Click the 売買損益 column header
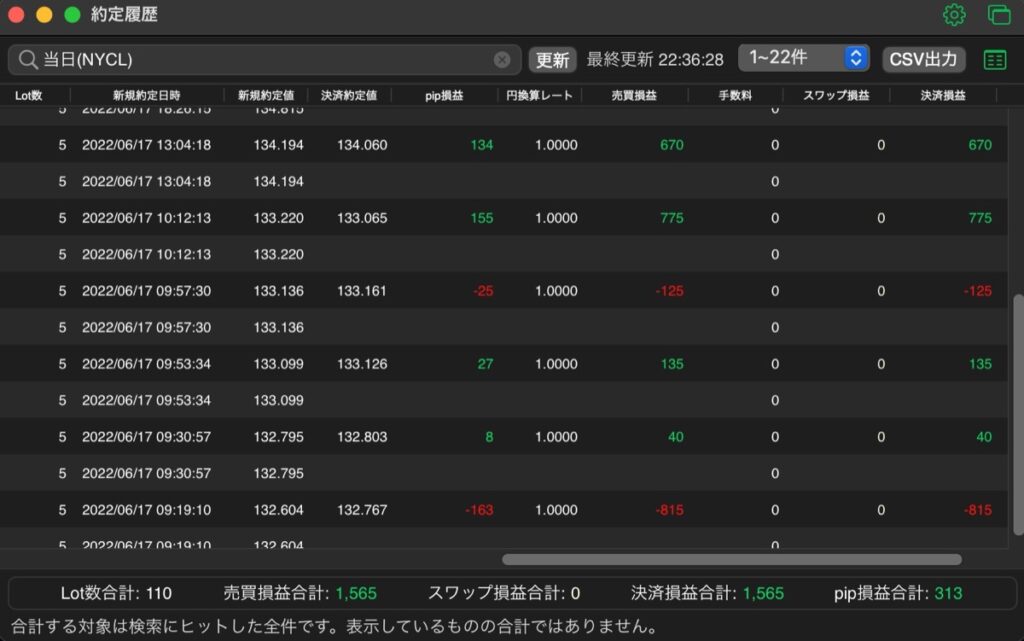The width and height of the screenshot is (1024, 641). pyautogui.click(x=634, y=95)
